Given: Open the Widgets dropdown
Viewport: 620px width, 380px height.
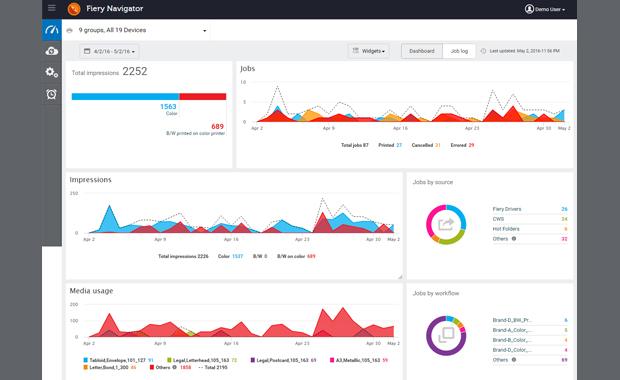Looking at the screenshot, I should tap(369, 51).
